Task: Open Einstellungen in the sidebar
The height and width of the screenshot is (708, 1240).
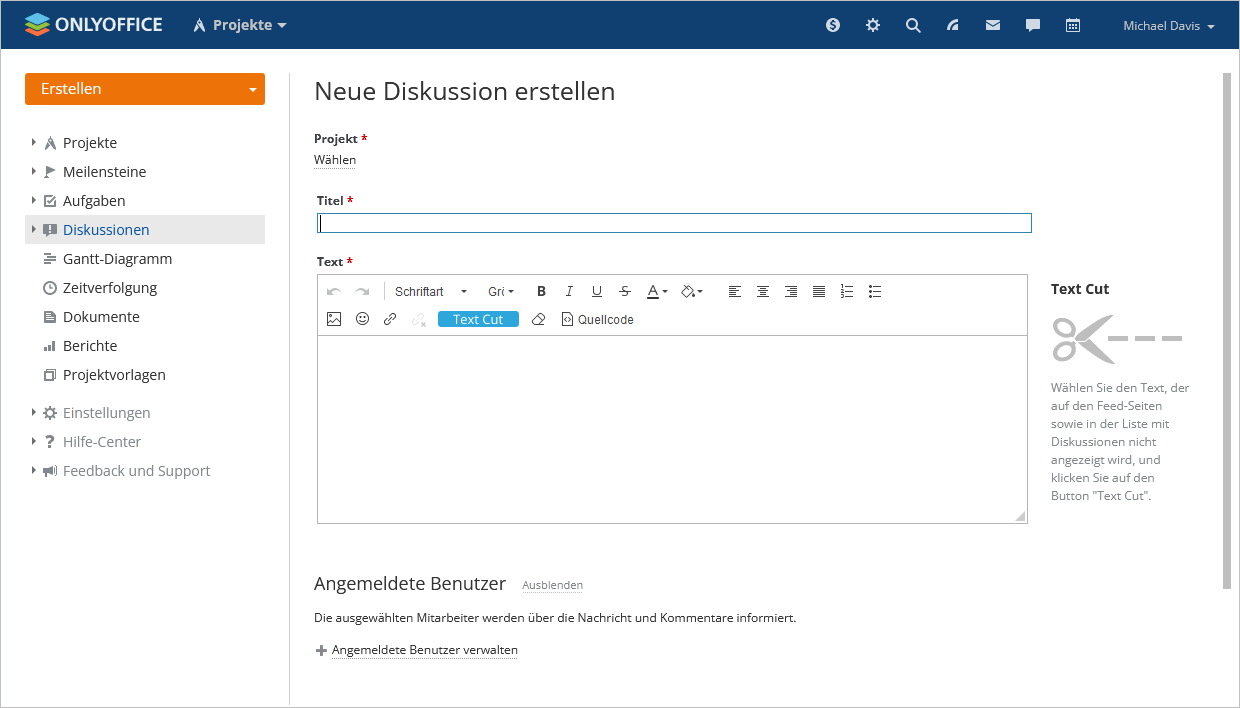Action: (x=107, y=413)
